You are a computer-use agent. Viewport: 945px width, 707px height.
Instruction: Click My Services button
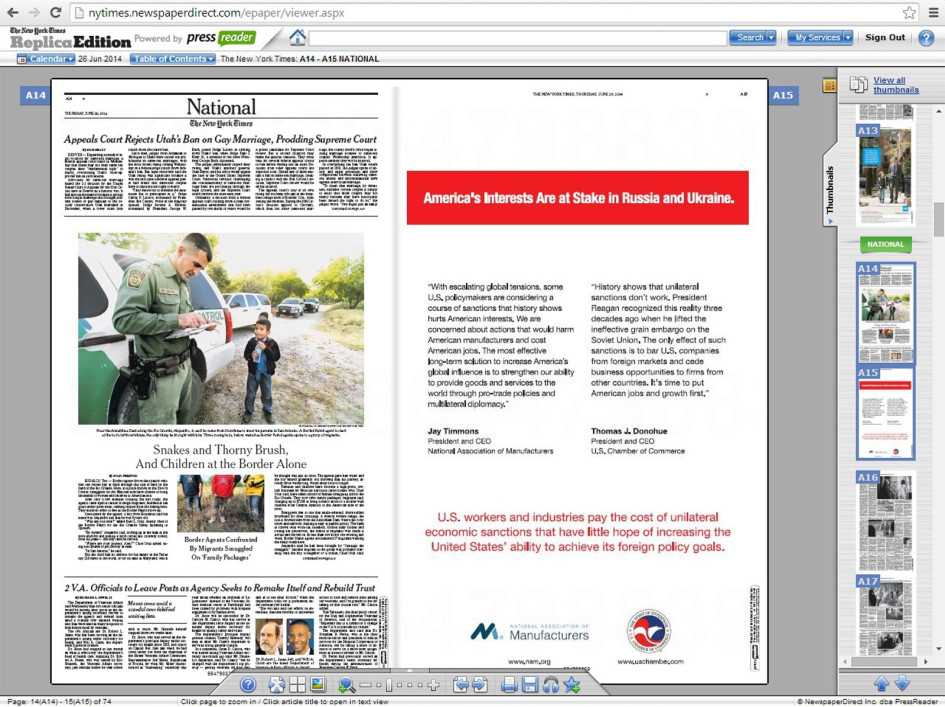tap(816, 37)
